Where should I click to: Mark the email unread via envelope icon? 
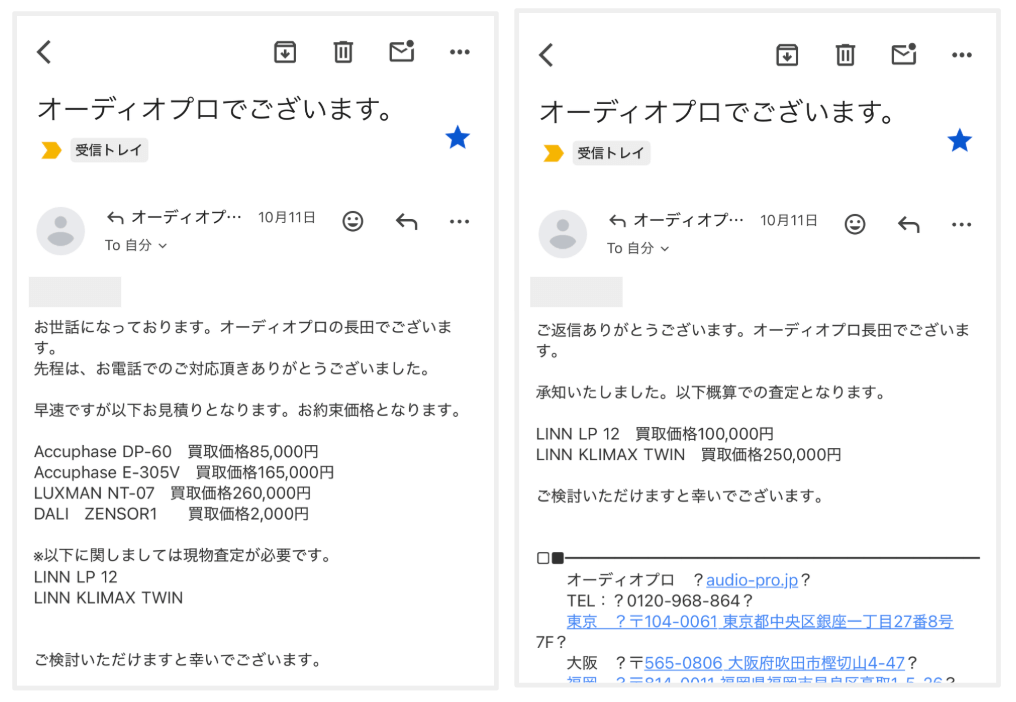tap(402, 52)
